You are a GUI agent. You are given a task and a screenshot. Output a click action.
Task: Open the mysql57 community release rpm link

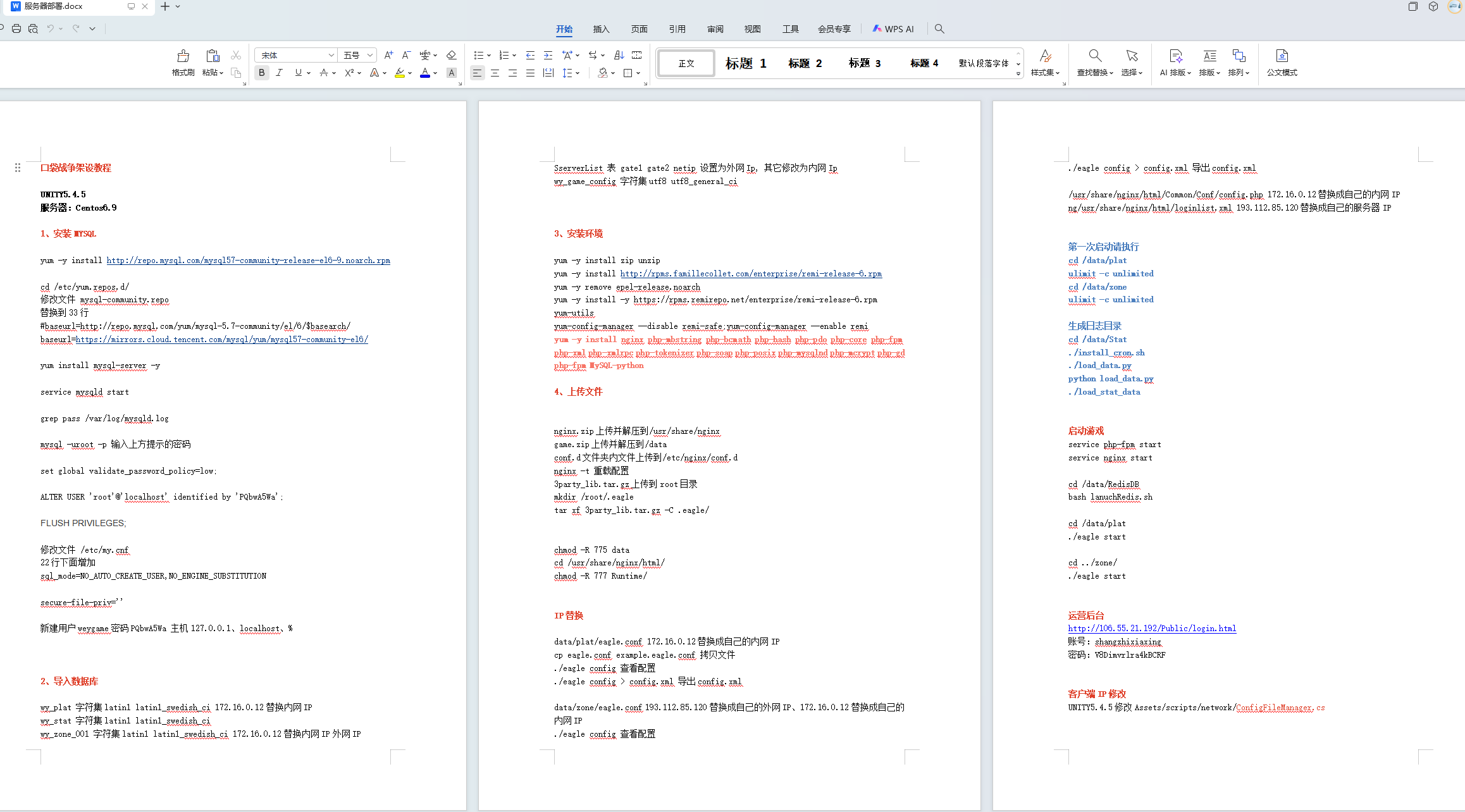pyautogui.click(x=248, y=261)
